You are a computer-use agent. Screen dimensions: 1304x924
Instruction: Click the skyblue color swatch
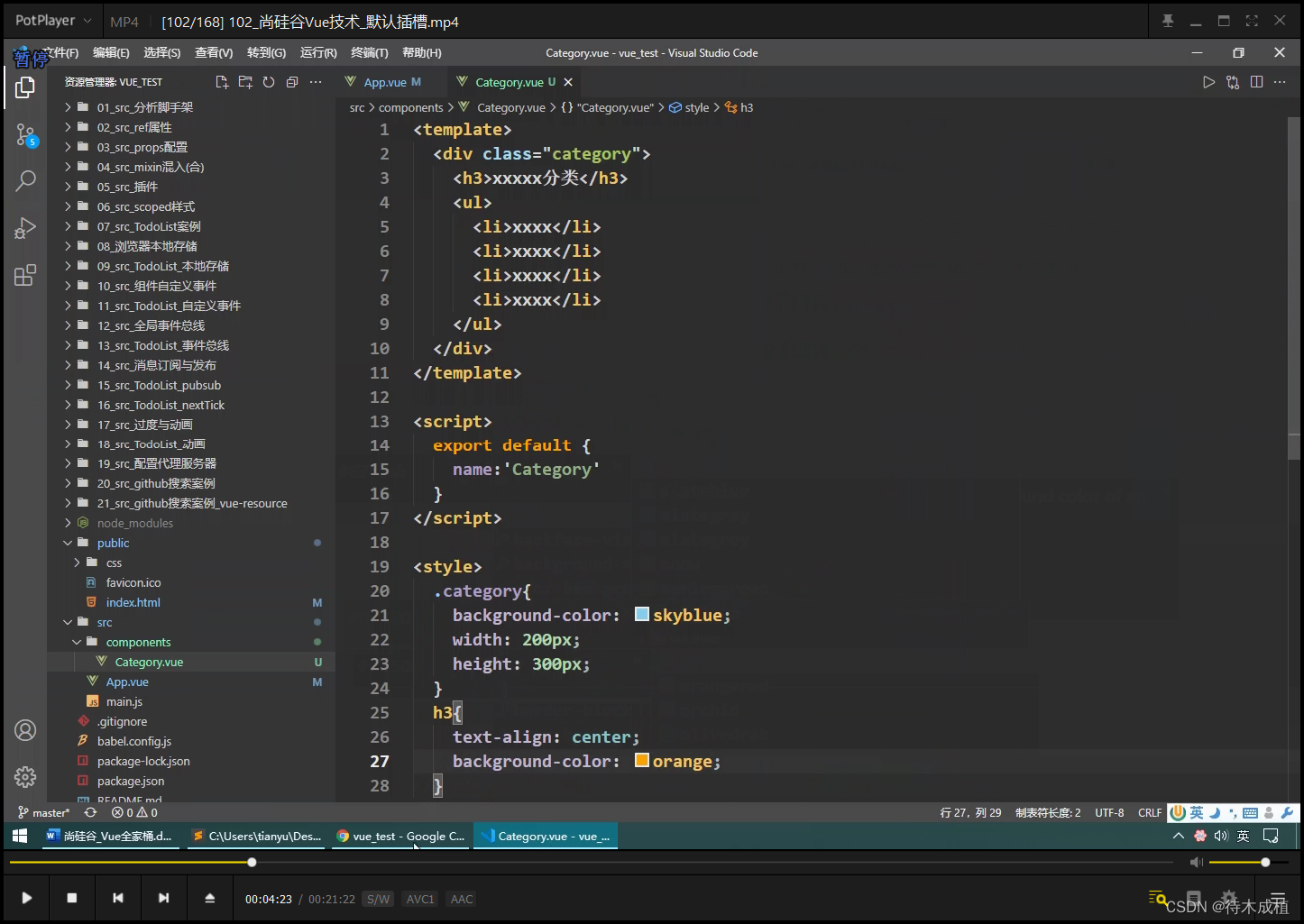pos(642,614)
